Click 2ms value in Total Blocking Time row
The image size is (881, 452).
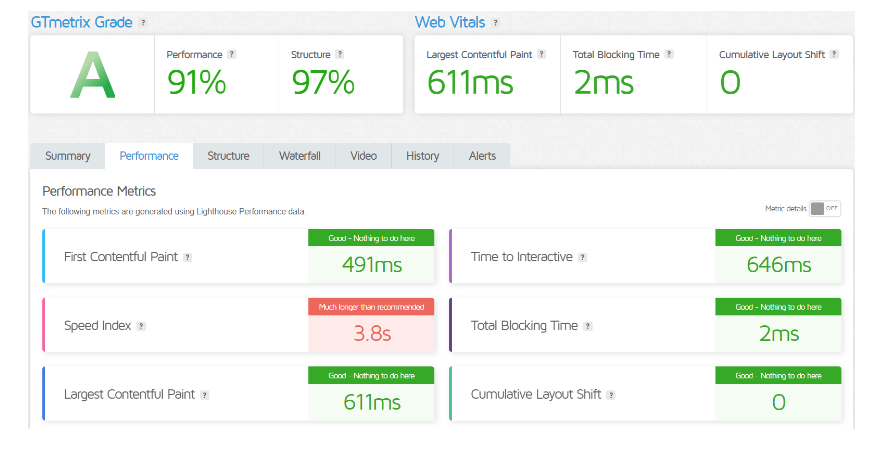point(779,334)
